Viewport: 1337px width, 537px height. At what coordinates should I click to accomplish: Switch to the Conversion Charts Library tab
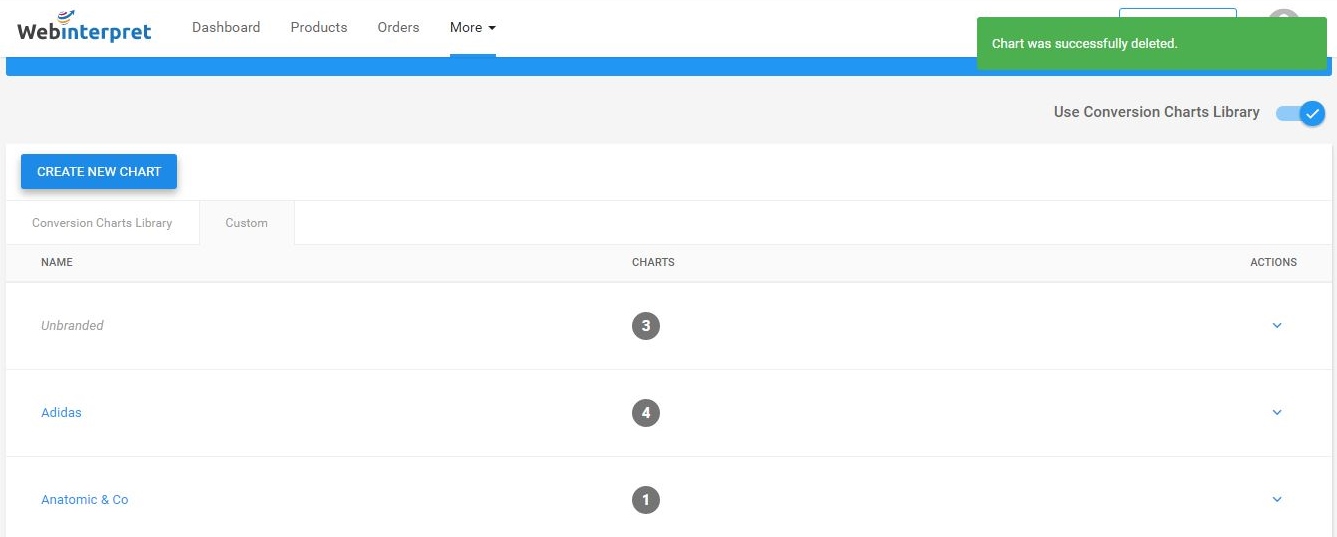pyautogui.click(x=102, y=223)
